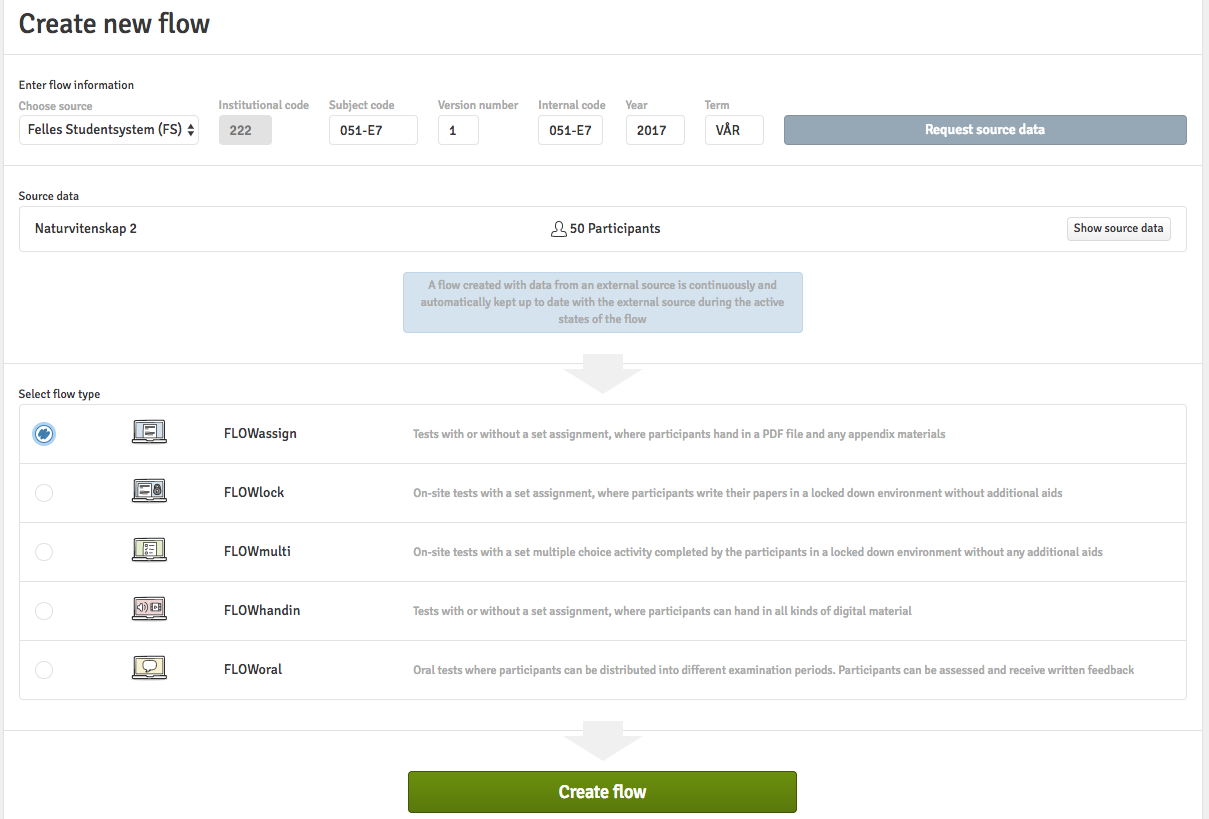Click the Internal code text field
Image resolution: width=1209 pixels, height=819 pixels.
coord(570,130)
